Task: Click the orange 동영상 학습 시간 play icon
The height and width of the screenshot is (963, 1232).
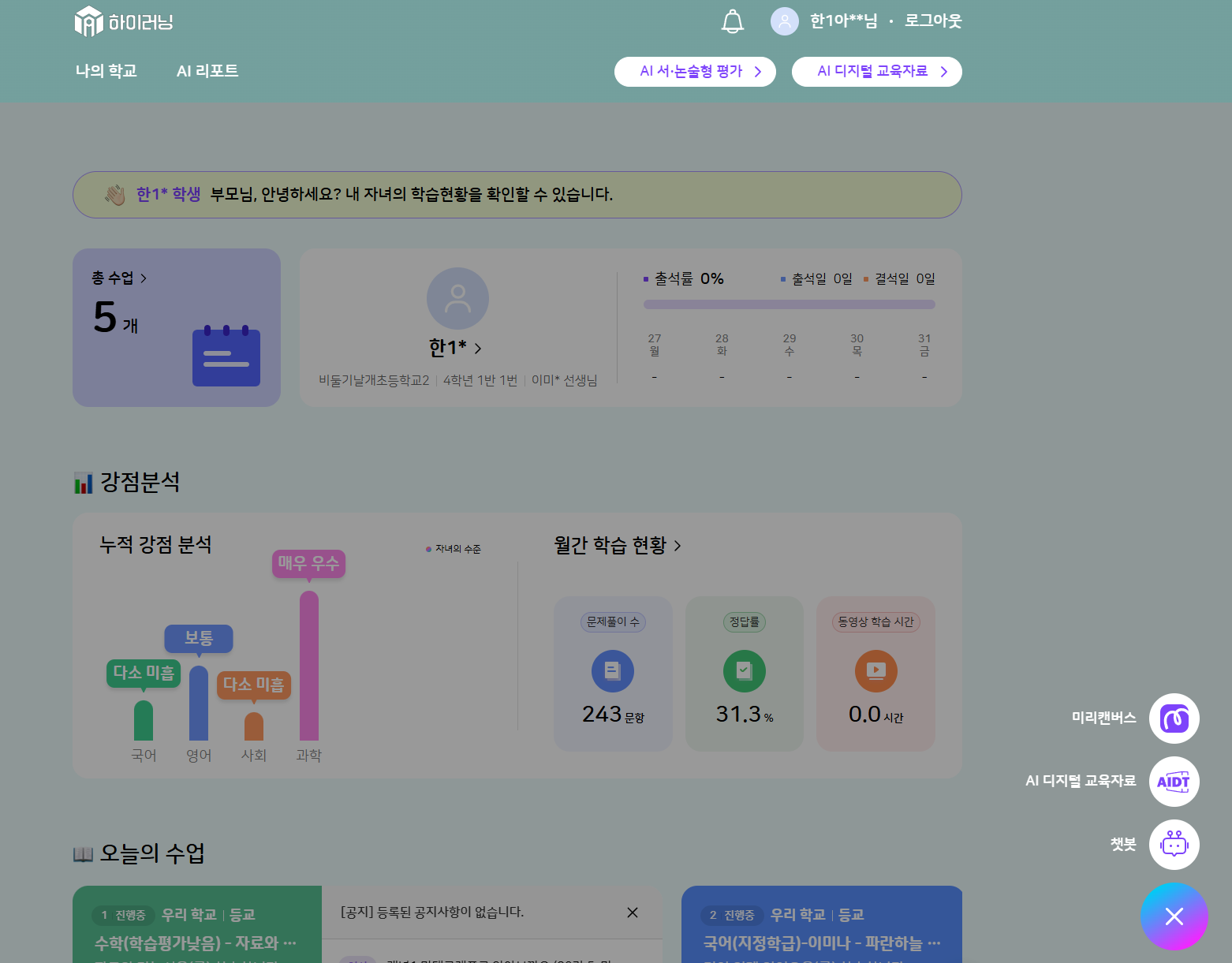Action: [x=875, y=671]
